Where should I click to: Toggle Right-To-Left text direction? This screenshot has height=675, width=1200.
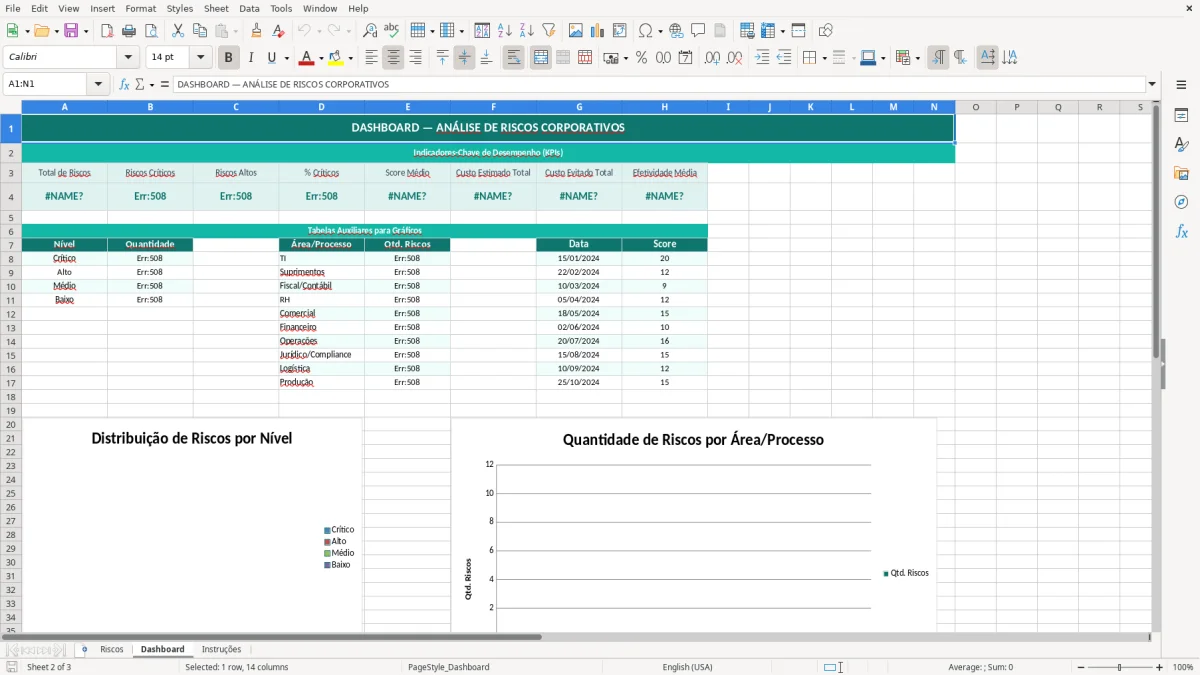click(x=959, y=58)
